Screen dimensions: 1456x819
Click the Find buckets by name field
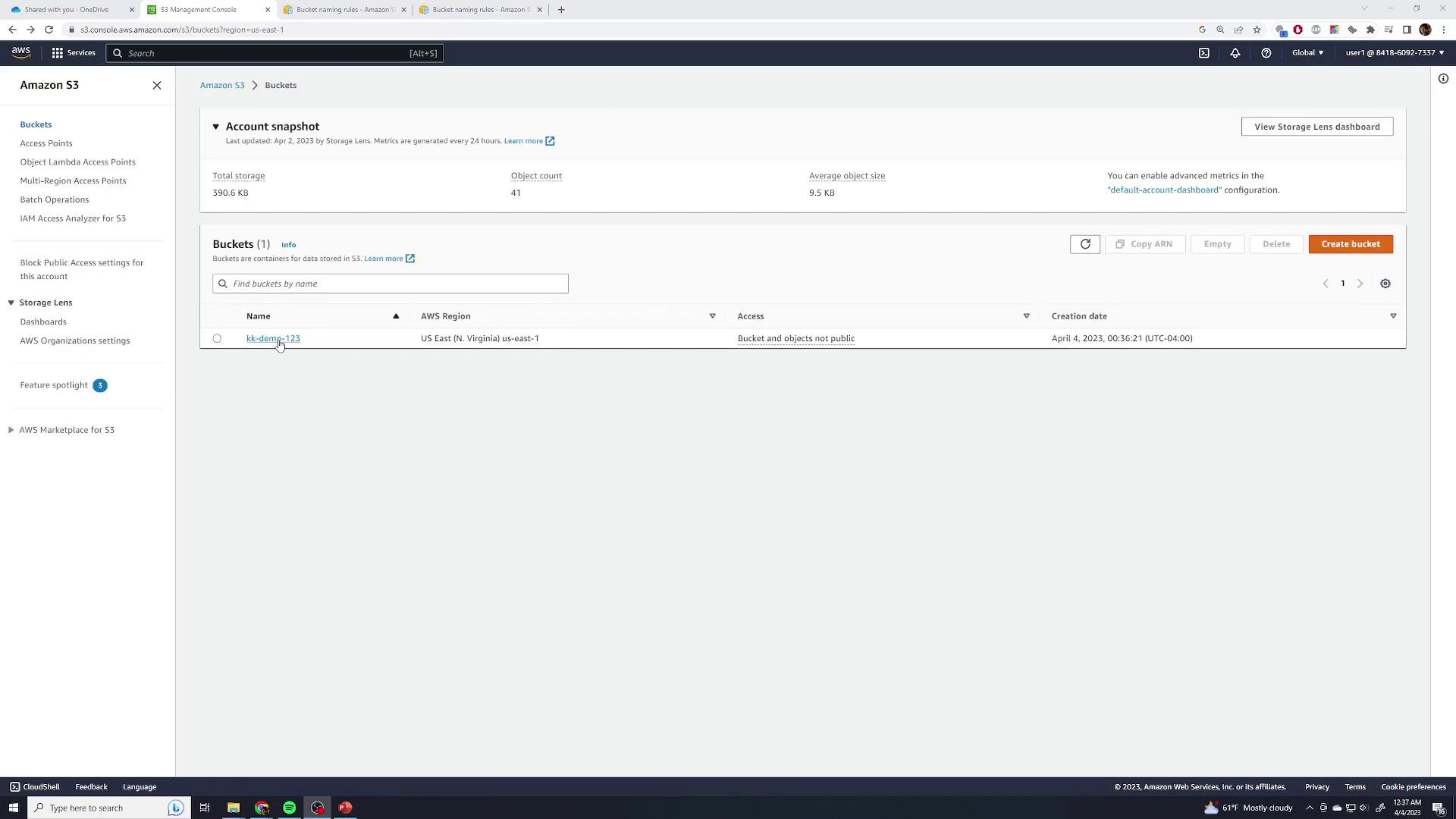pos(390,283)
